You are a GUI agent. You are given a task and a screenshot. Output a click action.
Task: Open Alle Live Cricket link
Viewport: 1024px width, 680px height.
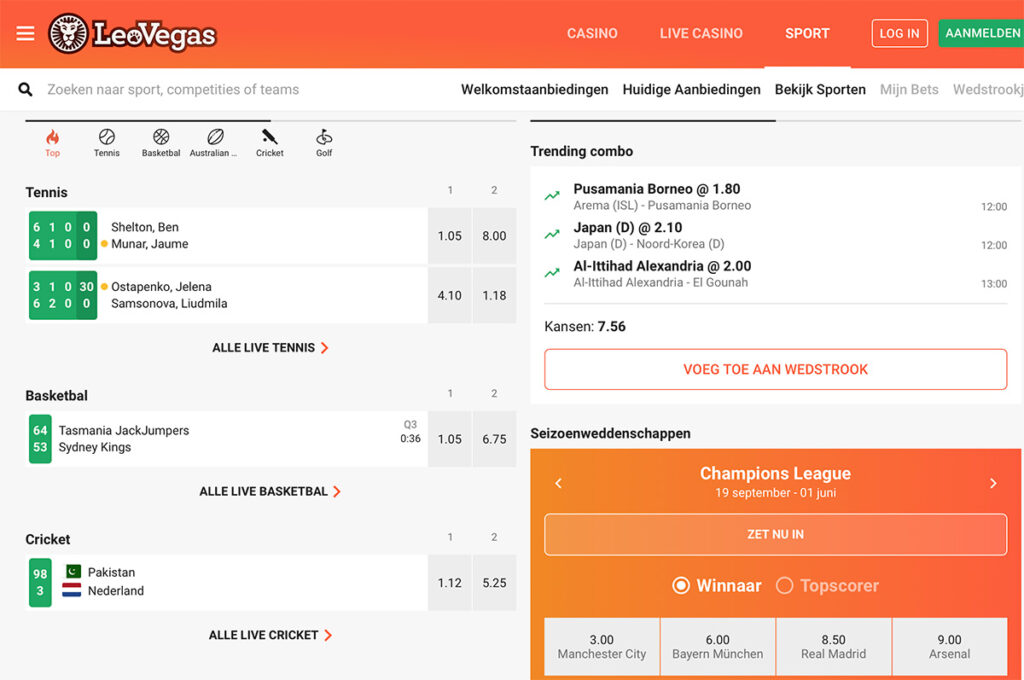(x=270, y=635)
